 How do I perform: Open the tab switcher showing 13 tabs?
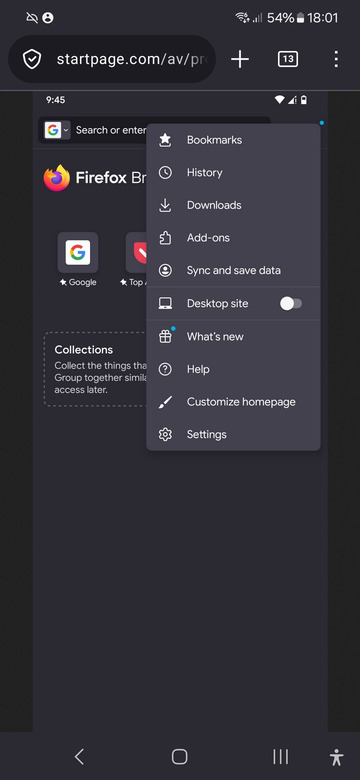point(288,60)
